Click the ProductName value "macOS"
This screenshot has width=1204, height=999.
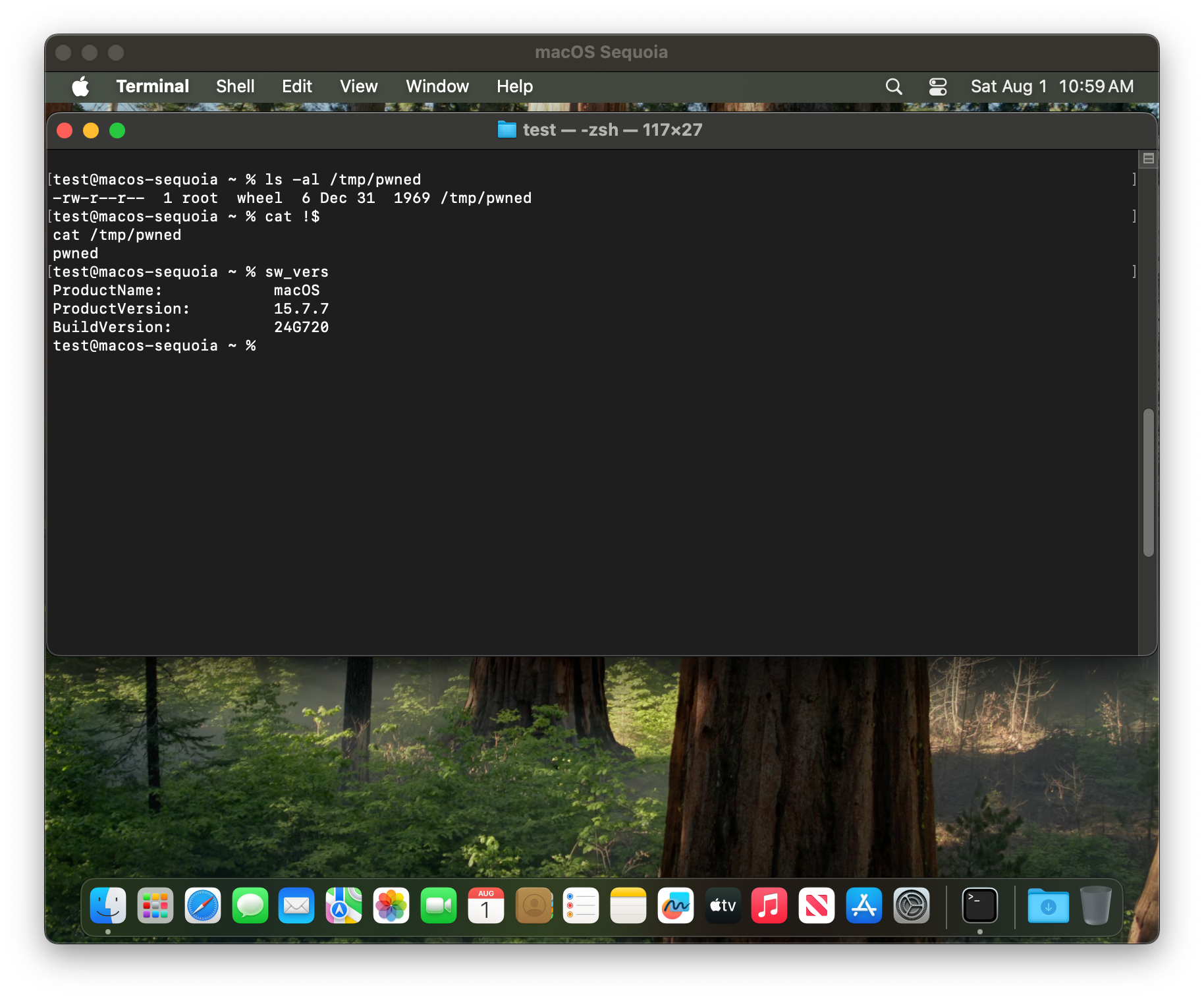tap(296, 290)
